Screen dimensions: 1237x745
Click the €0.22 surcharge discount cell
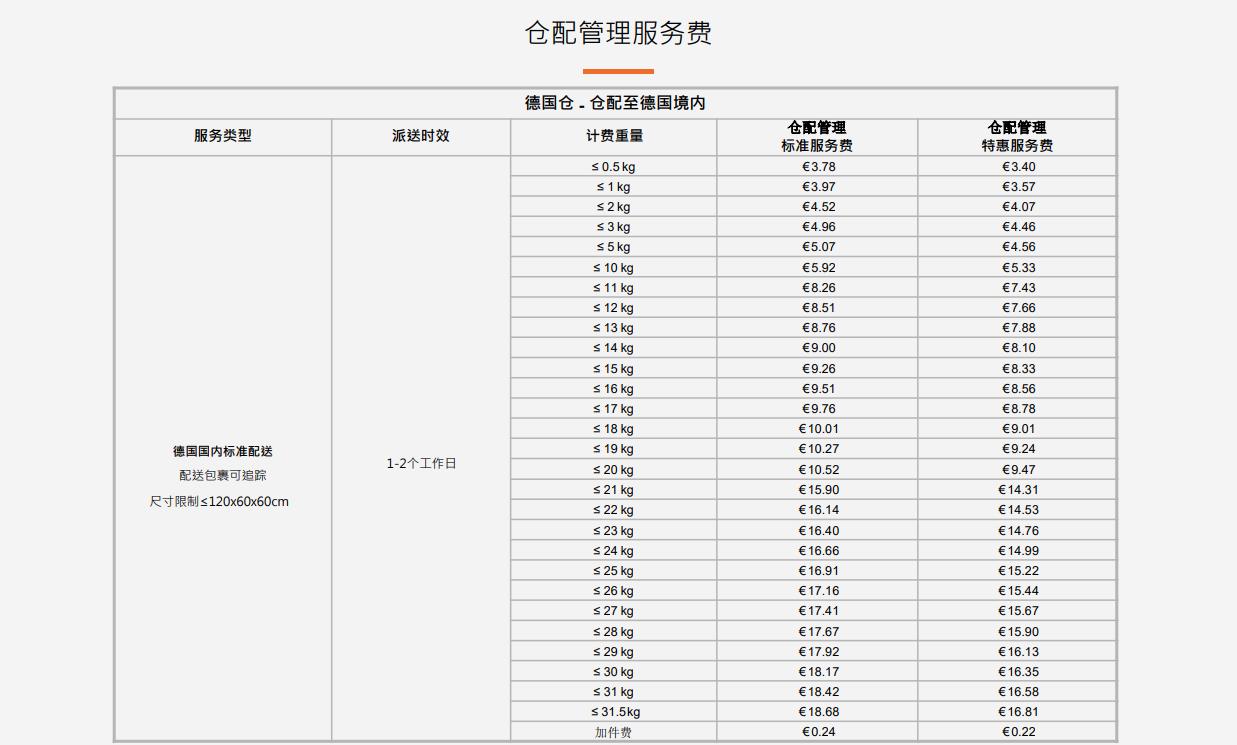1016,731
